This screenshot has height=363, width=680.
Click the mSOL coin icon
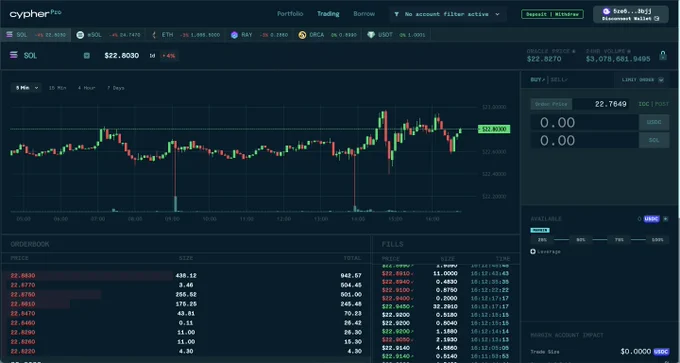(x=80, y=35)
